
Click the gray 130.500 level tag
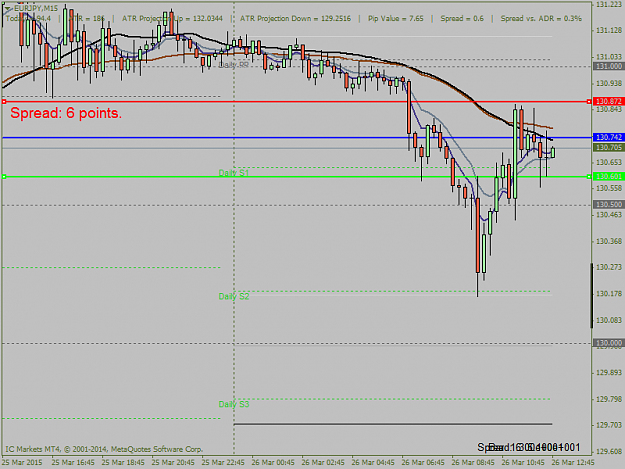tap(608, 205)
